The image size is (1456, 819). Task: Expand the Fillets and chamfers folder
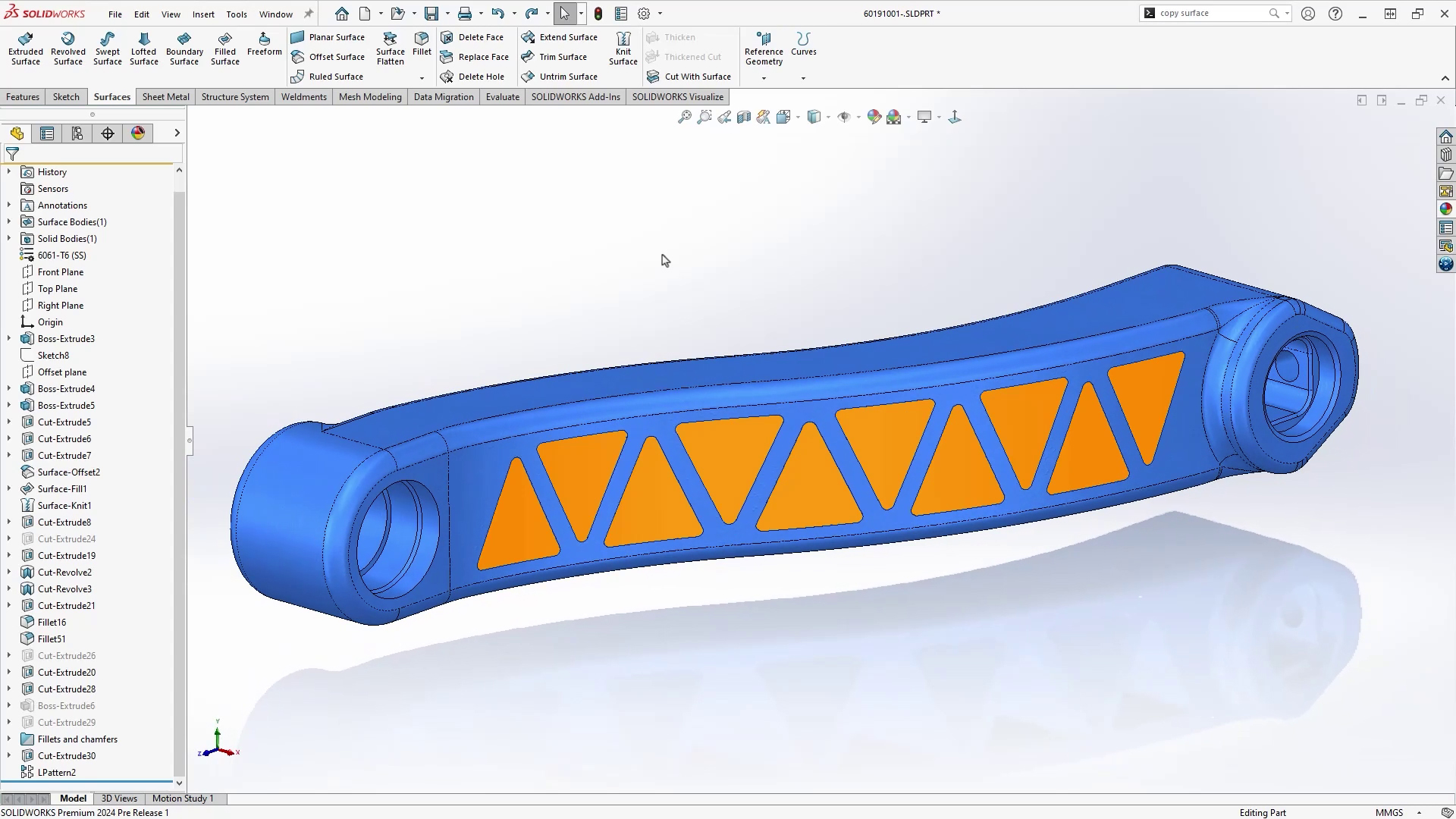click(8, 739)
